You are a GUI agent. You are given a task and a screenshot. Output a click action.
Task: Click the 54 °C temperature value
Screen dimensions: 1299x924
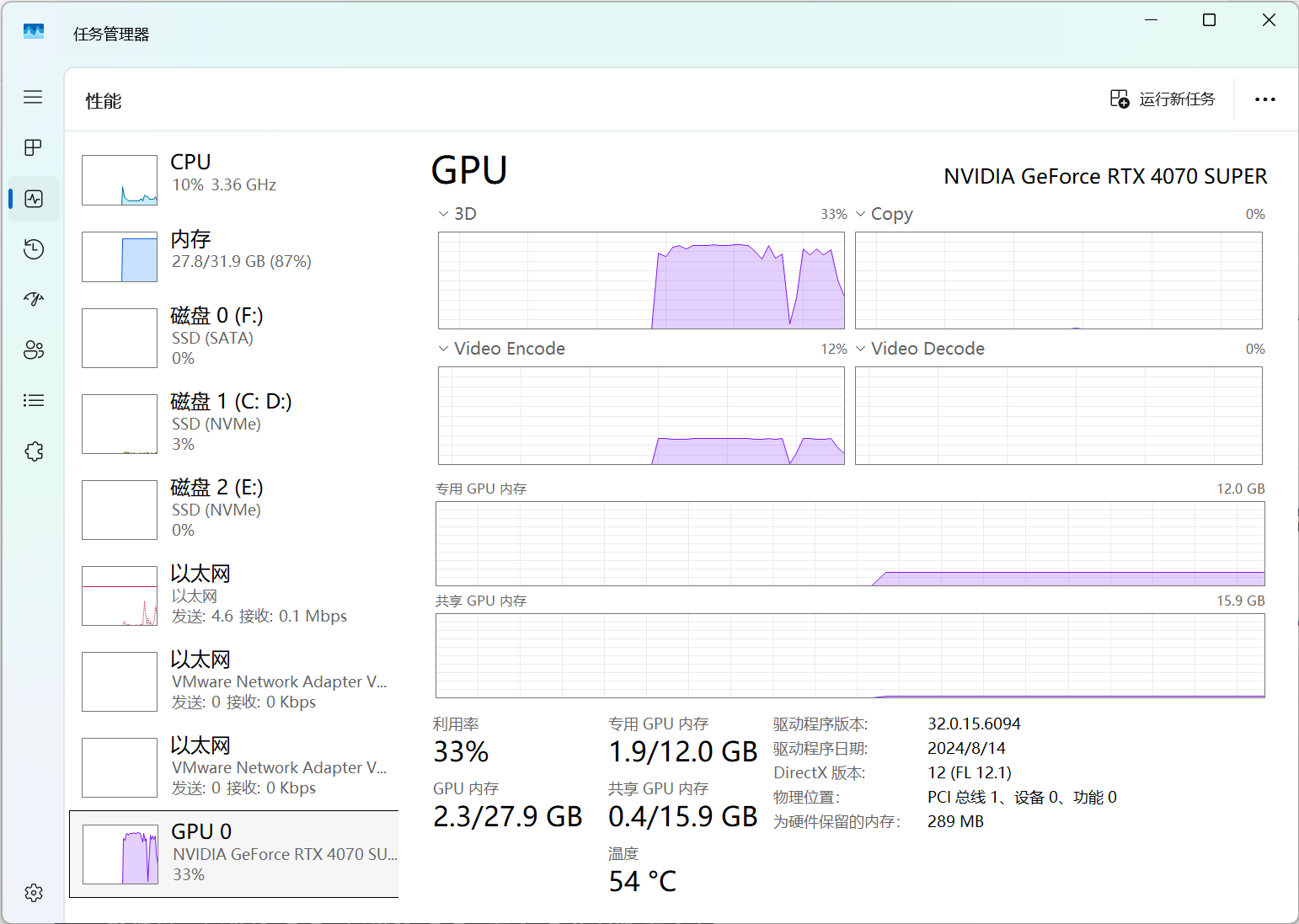tap(643, 881)
